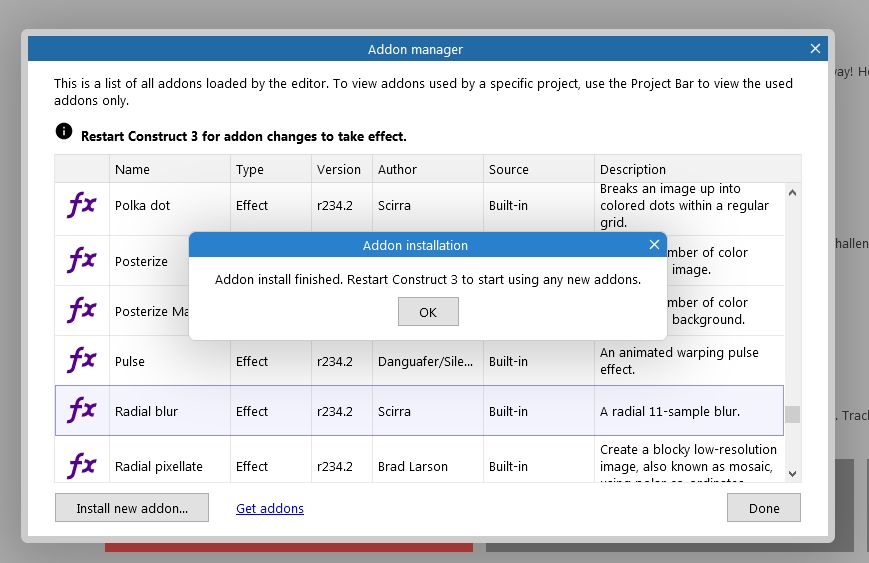The image size is (869, 563).
Task: Click Effect type in Radial blur row
Action: click(x=252, y=411)
